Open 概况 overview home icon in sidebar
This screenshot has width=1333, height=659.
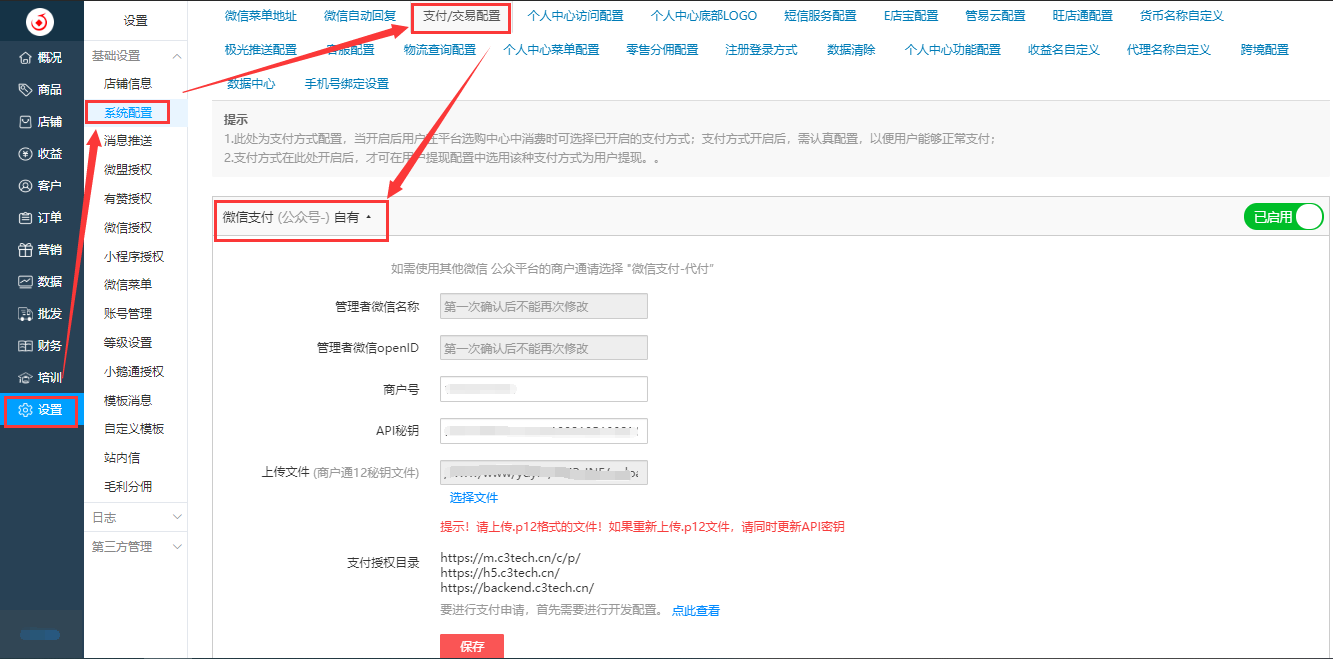pyautogui.click(x=26, y=57)
